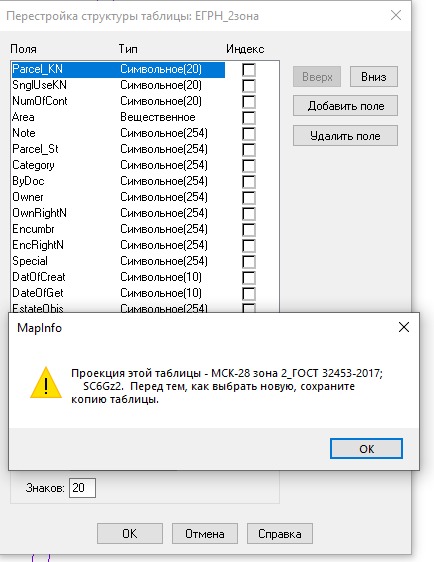Close the table structure rebuild window
This screenshot has width=434, height=562.
396,15
